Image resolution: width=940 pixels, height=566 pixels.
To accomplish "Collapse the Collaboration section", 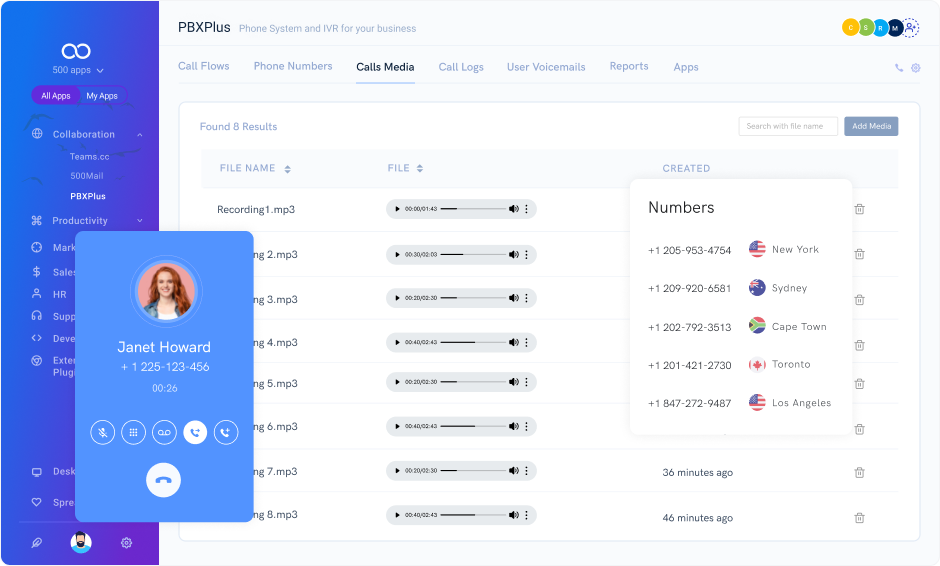I will [x=139, y=134].
